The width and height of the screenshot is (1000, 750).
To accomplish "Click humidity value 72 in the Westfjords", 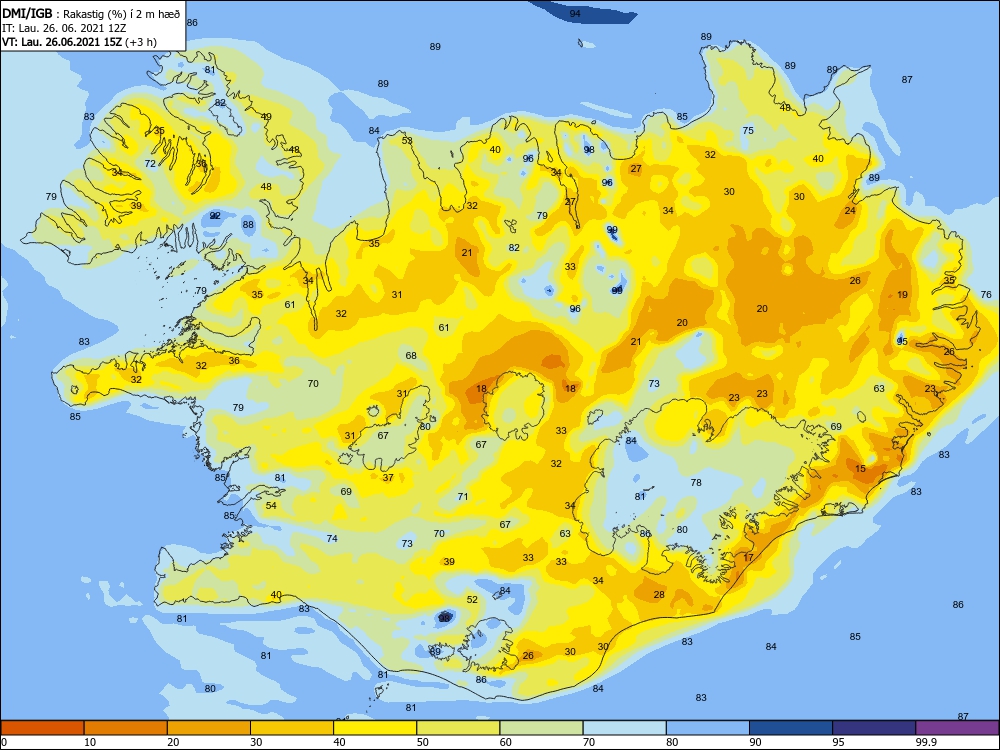I will pos(150,163).
